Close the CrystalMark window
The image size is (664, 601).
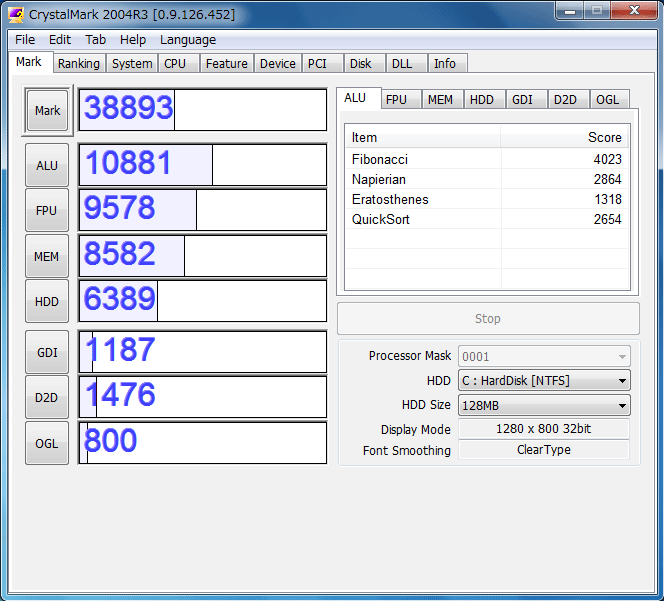coord(634,11)
